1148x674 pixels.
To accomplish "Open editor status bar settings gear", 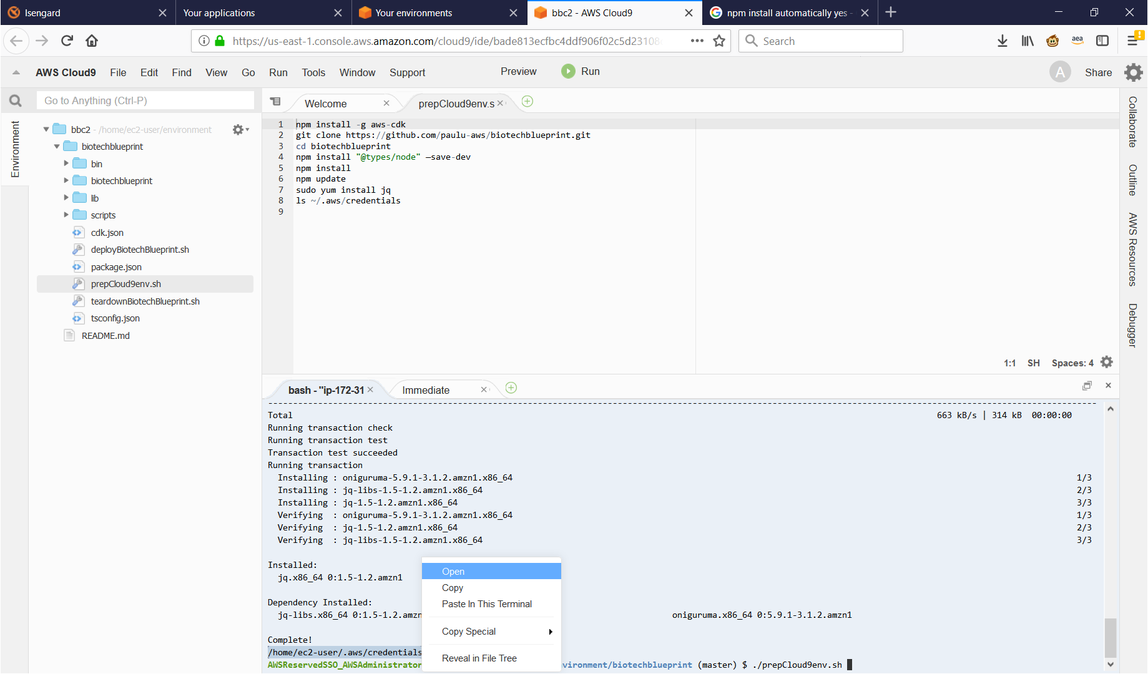I will point(1107,362).
